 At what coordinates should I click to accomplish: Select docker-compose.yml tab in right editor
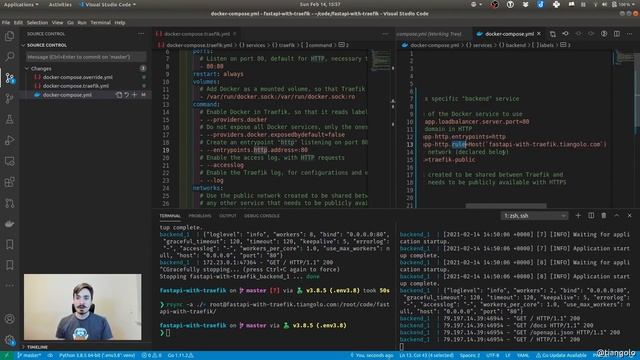coord(509,34)
